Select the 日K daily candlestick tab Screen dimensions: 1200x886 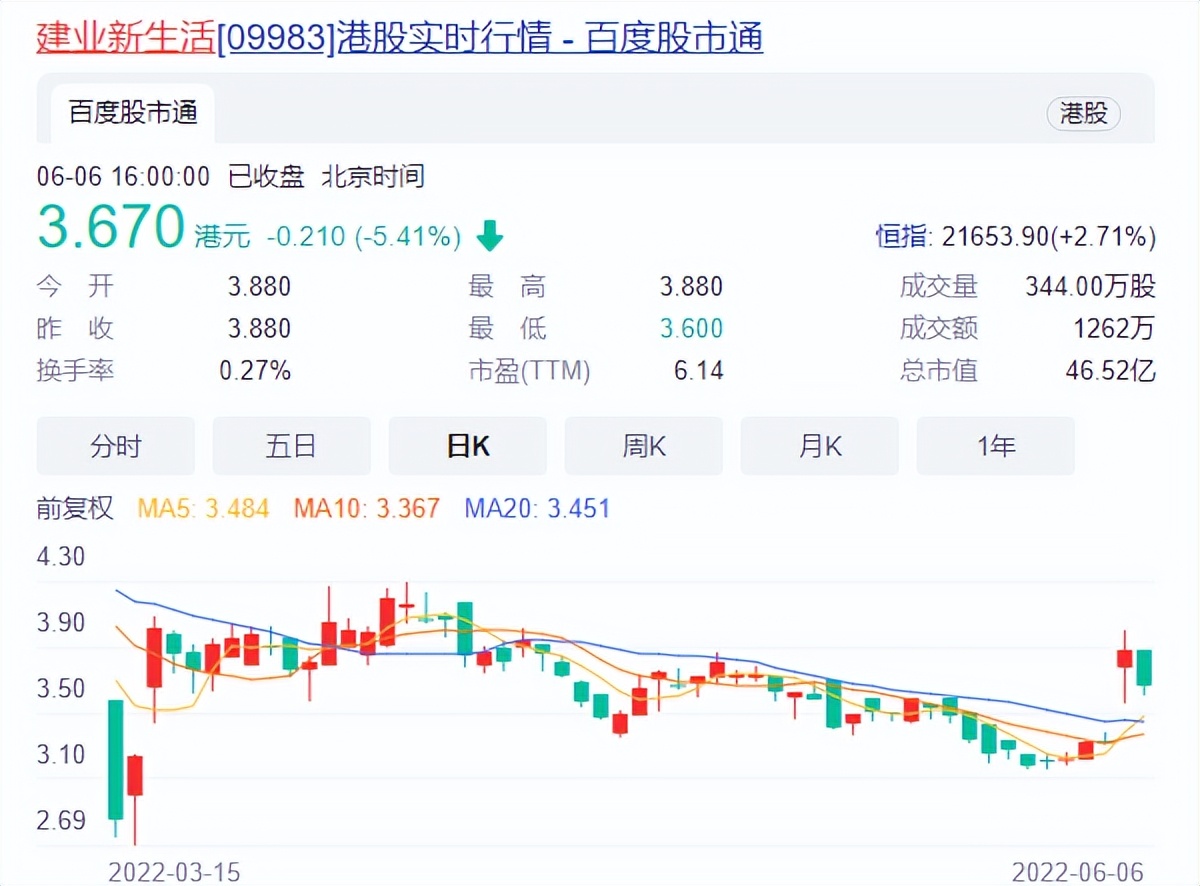click(x=467, y=446)
